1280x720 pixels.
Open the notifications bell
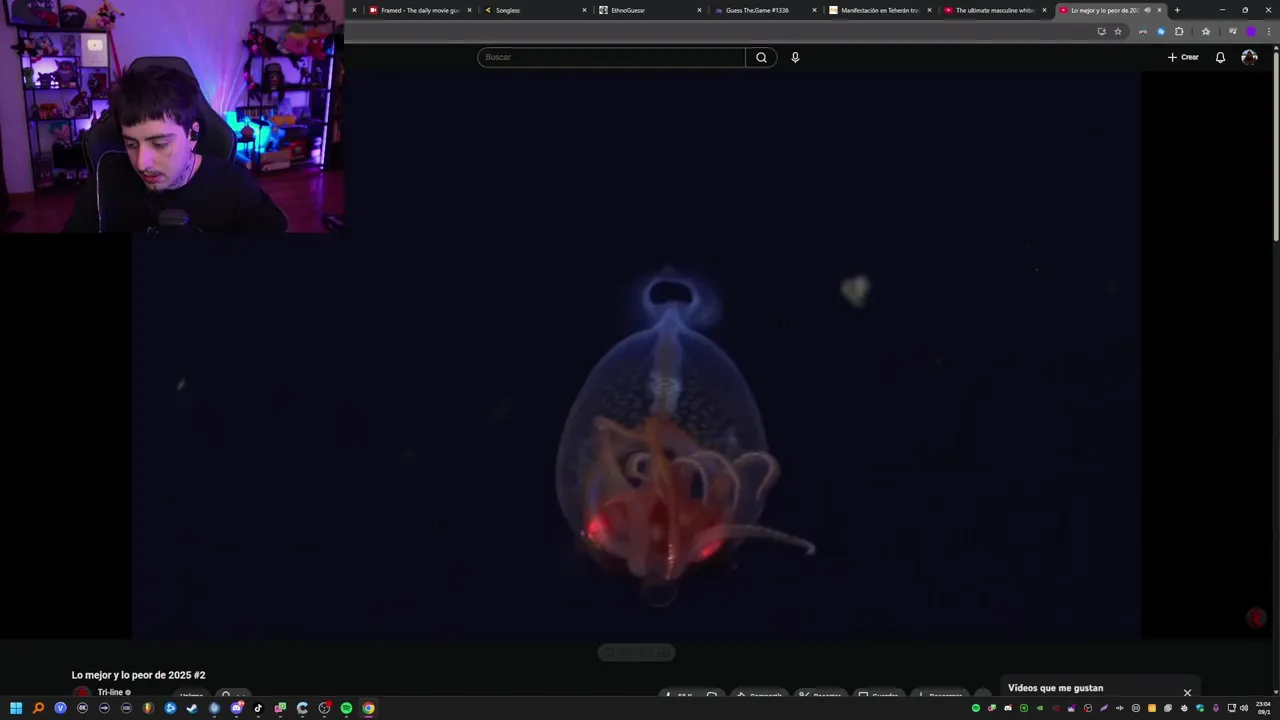tap(1220, 57)
